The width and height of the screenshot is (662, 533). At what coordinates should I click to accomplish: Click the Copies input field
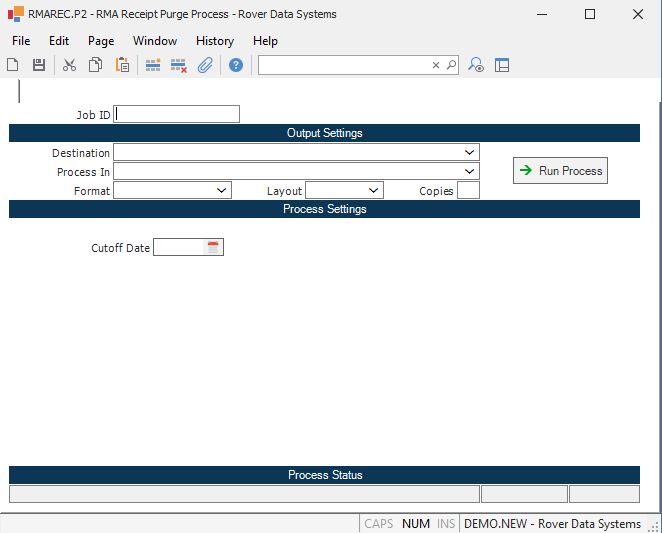click(468, 190)
